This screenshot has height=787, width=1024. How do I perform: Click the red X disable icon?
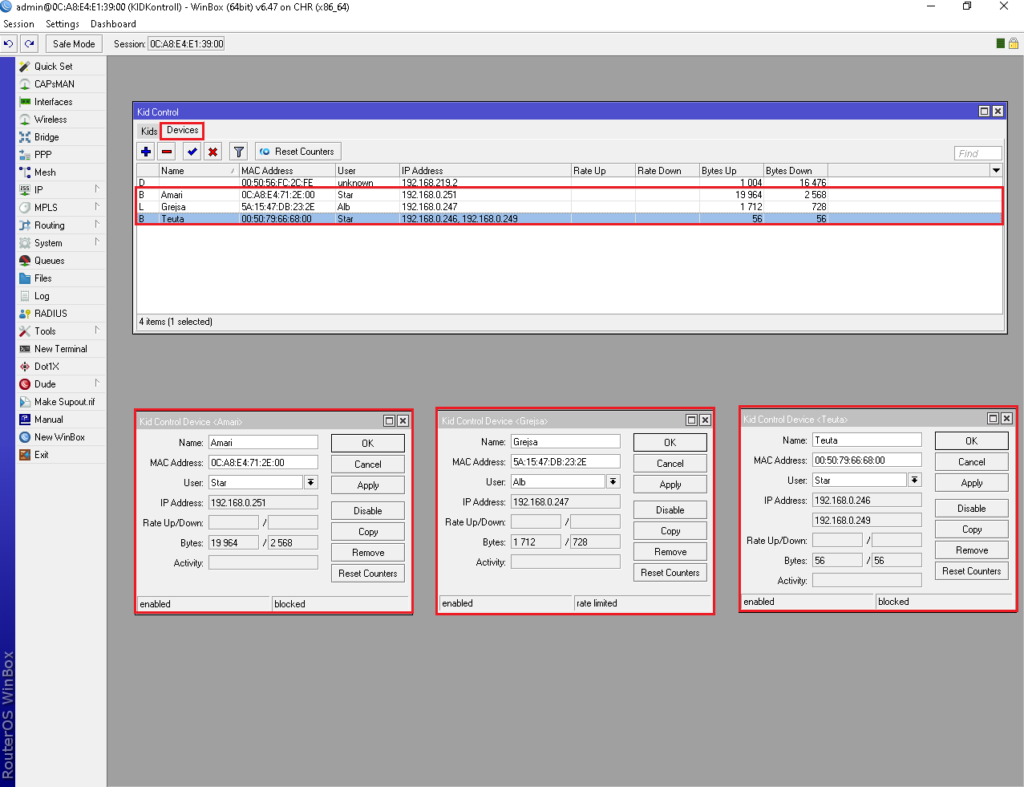(213, 152)
